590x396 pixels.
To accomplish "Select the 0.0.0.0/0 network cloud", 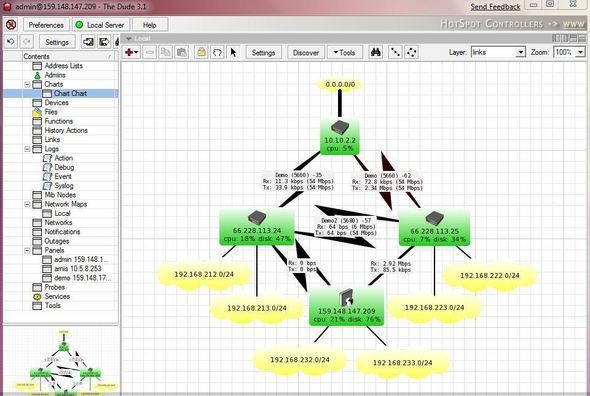I will click(x=340, y=84).
